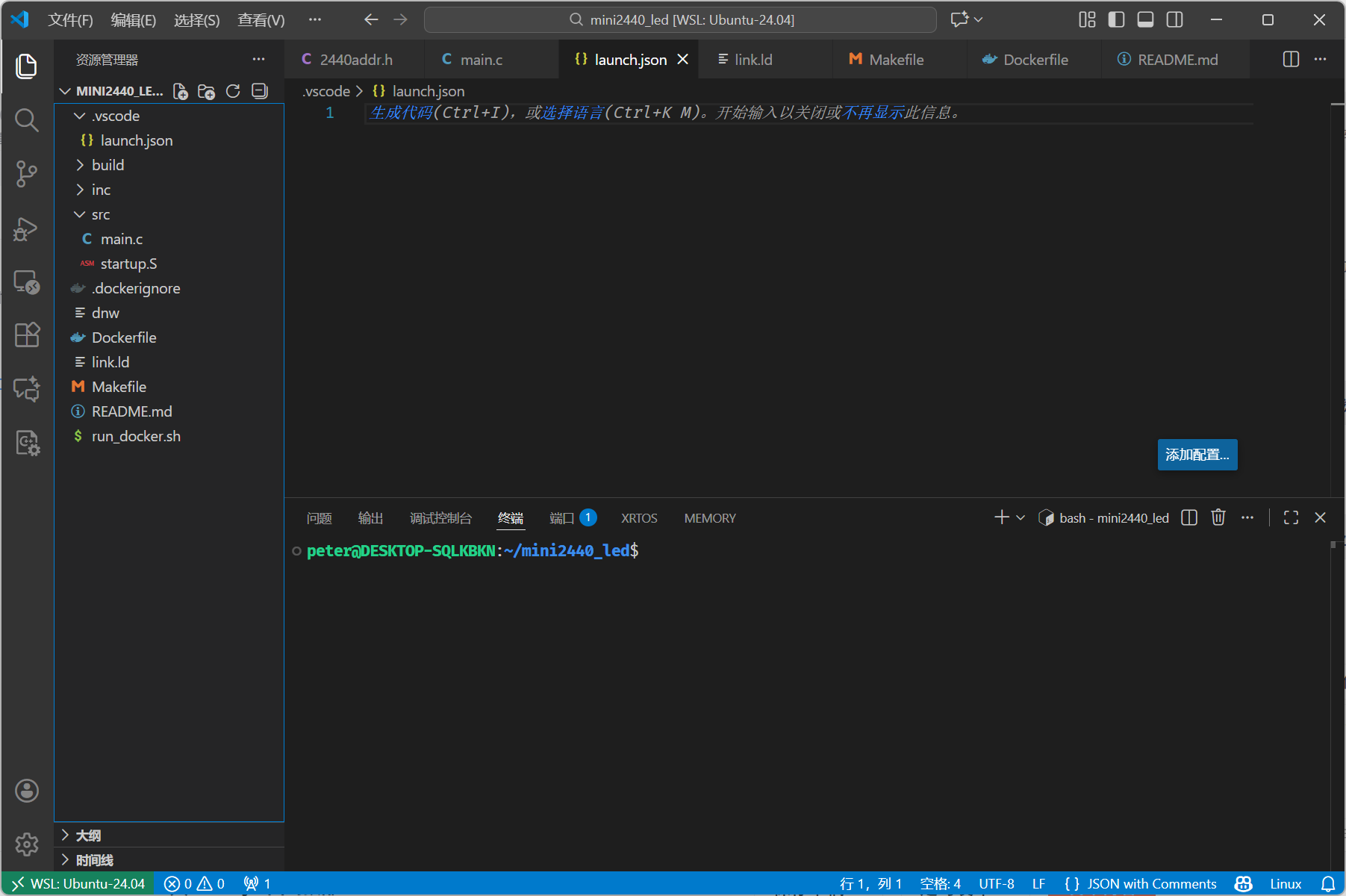Viewport: 1346px width, 896px height.
Task: Collapse all folders in the explorer
Action: click(259, 90)
